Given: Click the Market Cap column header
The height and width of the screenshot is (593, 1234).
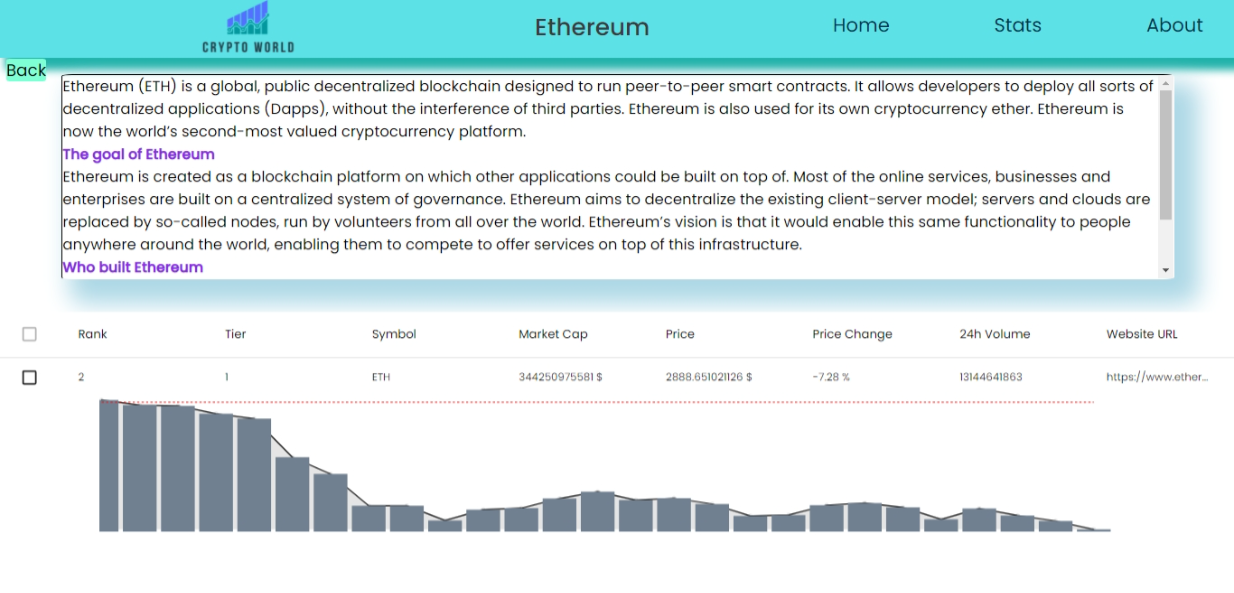Looking at the screenshot, I should click(x=552, y=334).
